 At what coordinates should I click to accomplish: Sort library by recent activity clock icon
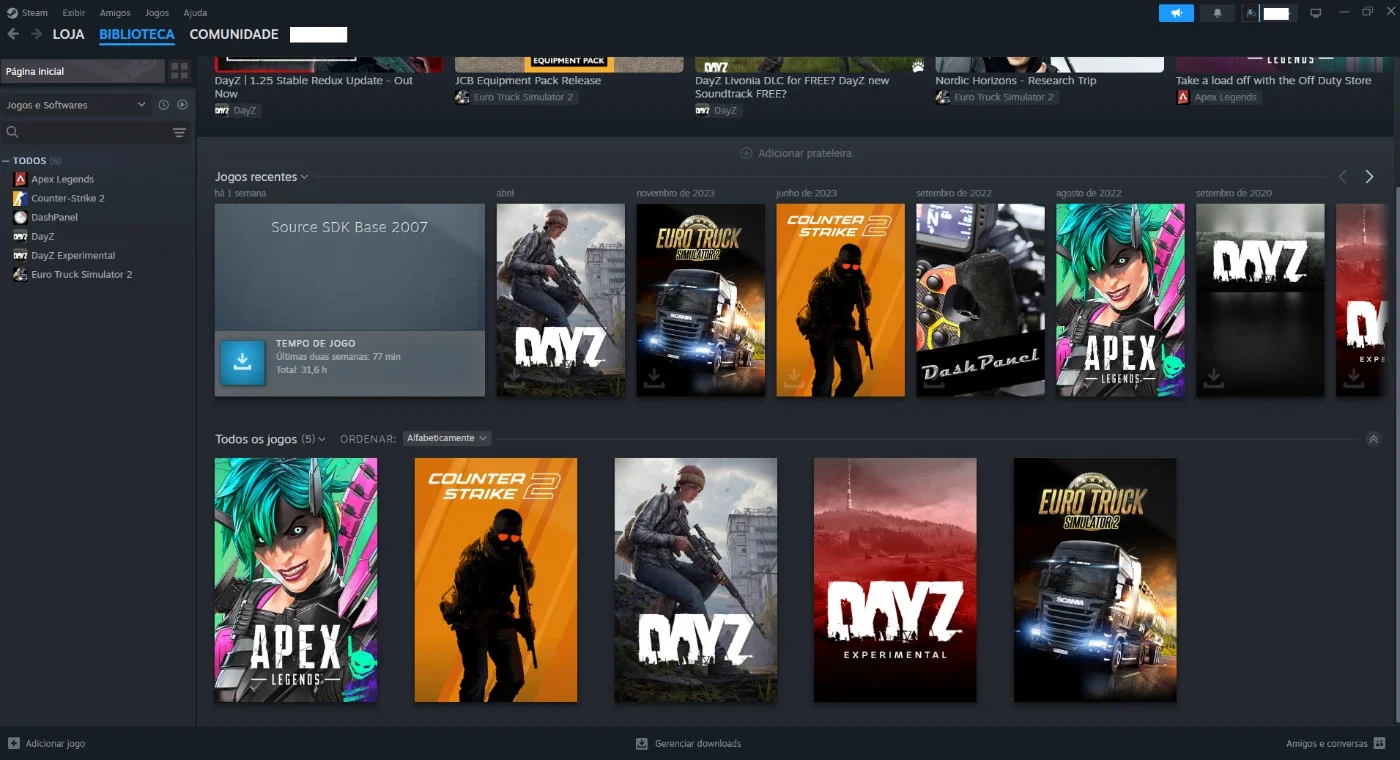coord(164,105)
